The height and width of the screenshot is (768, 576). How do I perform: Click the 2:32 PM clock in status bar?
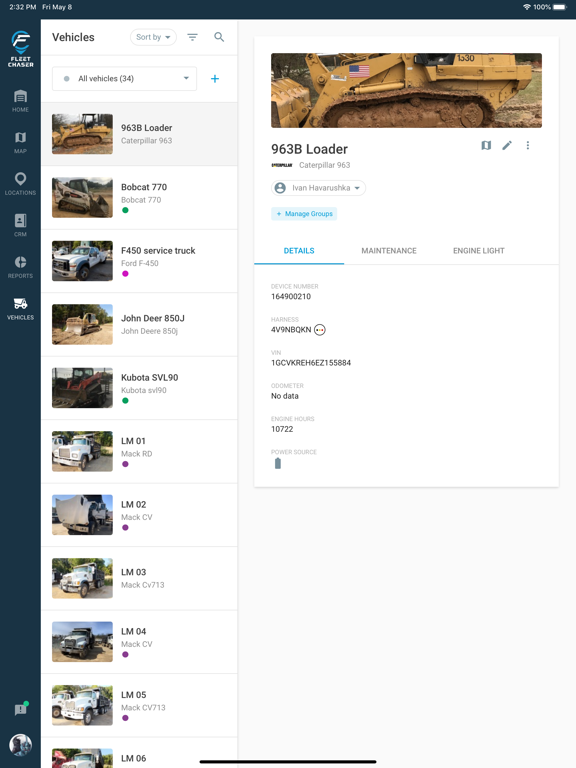tap(23, 7)
